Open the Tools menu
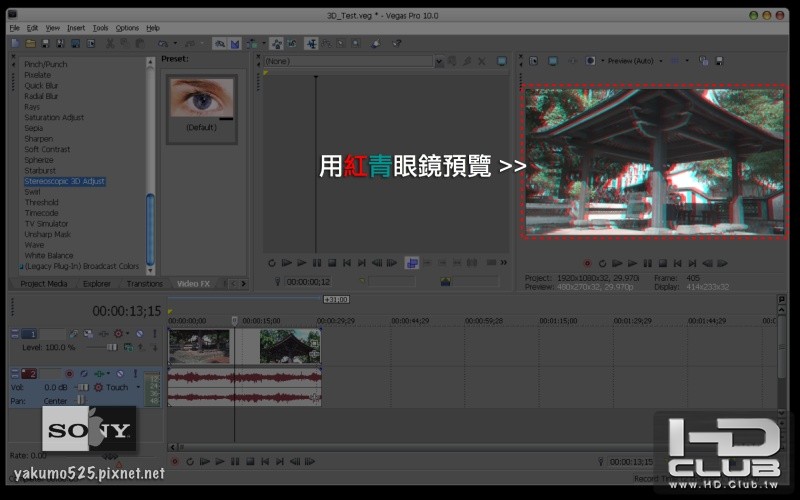The height and width of the screenshot is (500, 800). click(x=100, y=28)
